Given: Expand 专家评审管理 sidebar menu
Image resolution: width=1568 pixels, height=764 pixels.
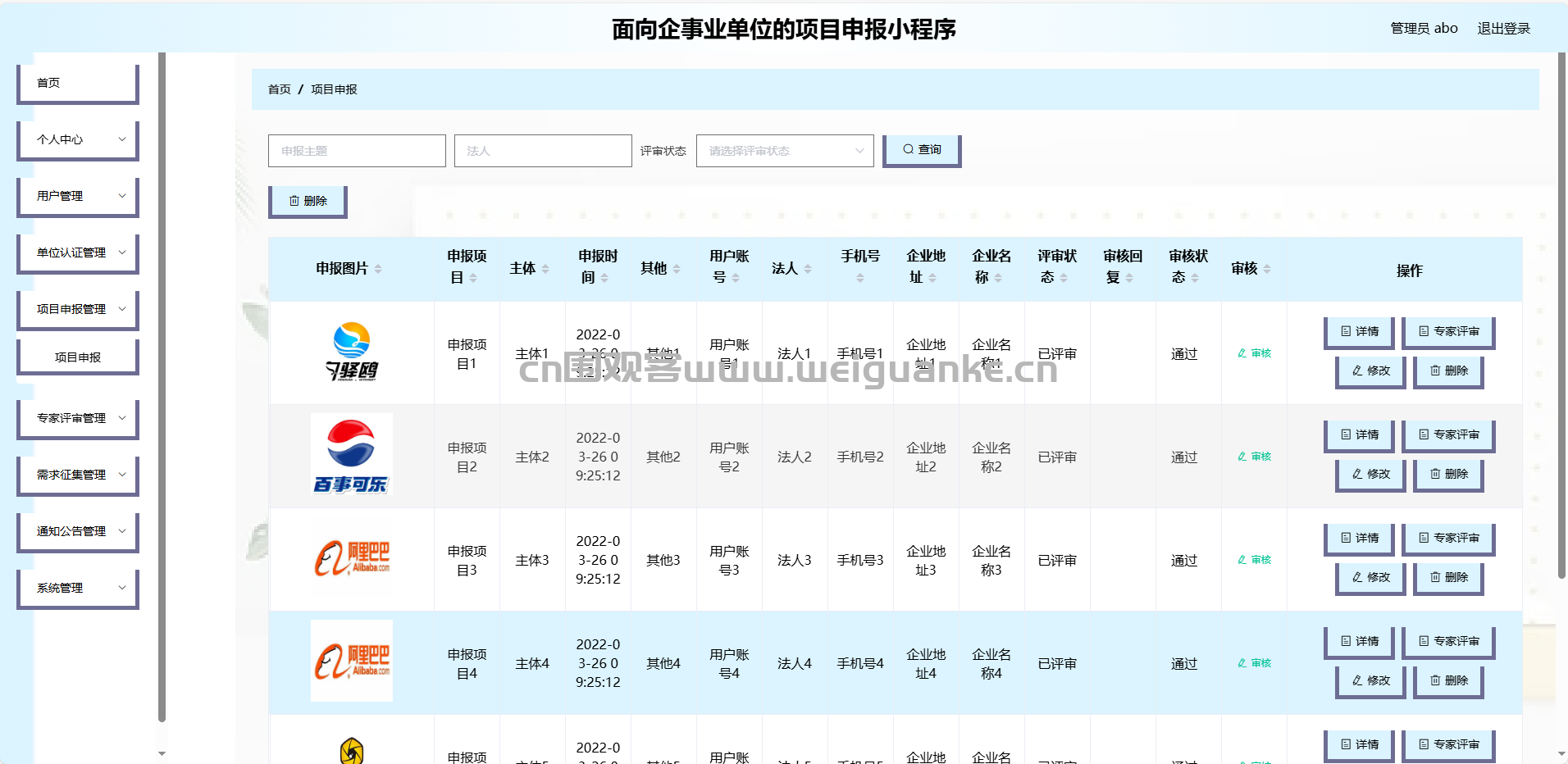Looking at the screenshot, I should 78,418.
